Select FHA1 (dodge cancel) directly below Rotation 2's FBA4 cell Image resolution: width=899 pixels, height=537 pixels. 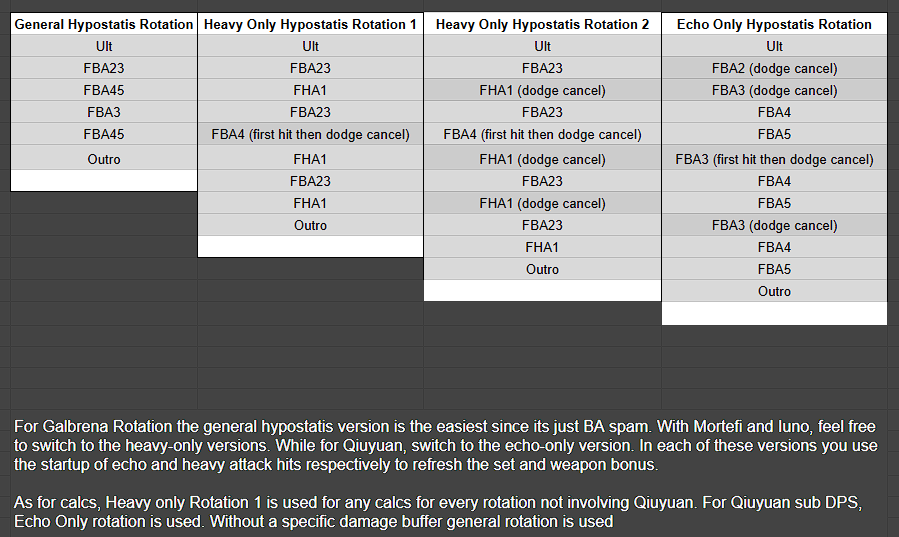click(542, 159)
